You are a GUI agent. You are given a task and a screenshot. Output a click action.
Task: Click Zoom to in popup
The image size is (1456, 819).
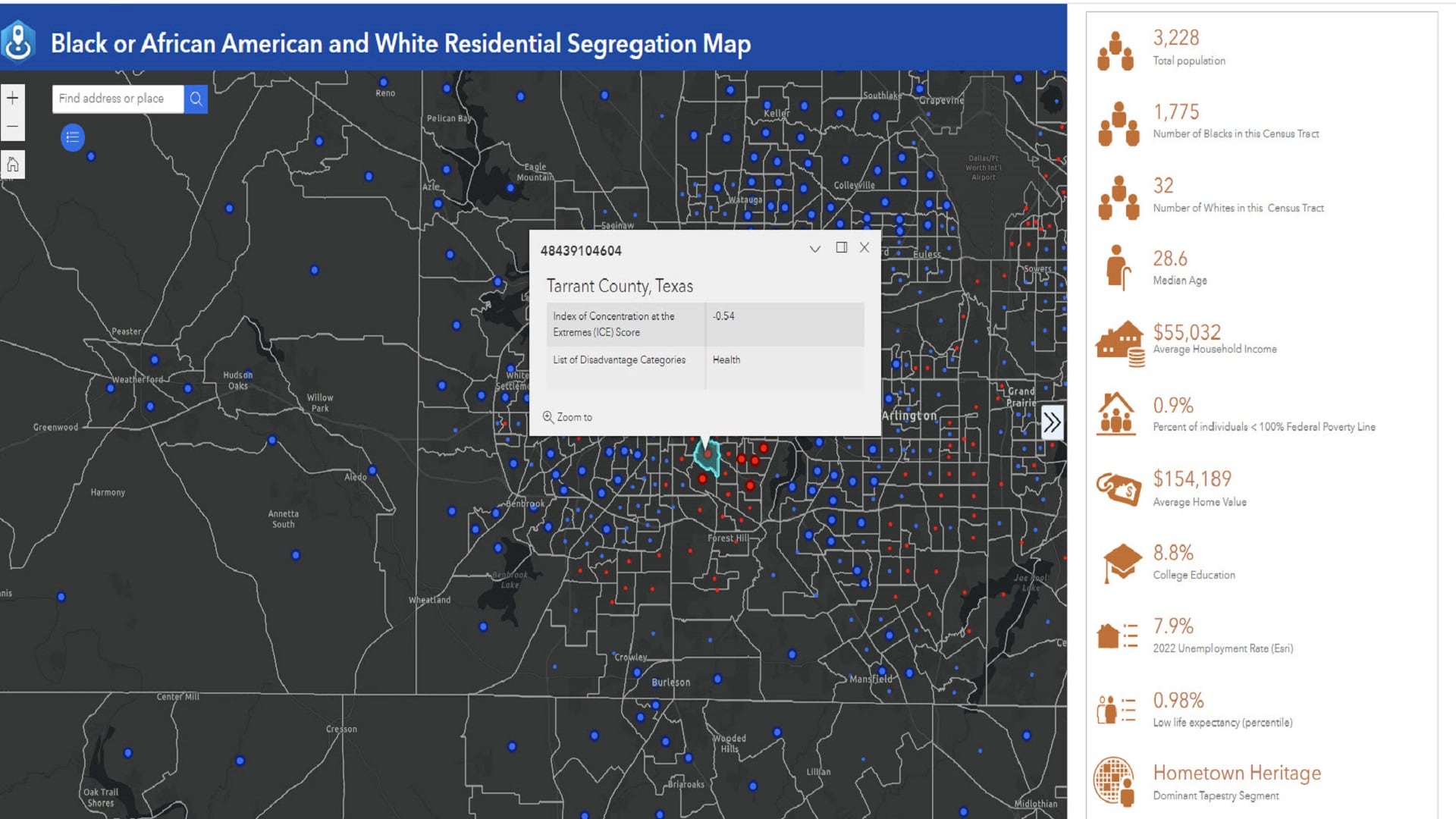coord(567,417)
